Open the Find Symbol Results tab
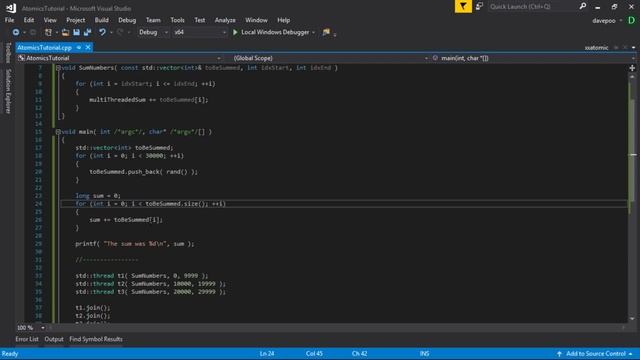 (x=96, y=339)
